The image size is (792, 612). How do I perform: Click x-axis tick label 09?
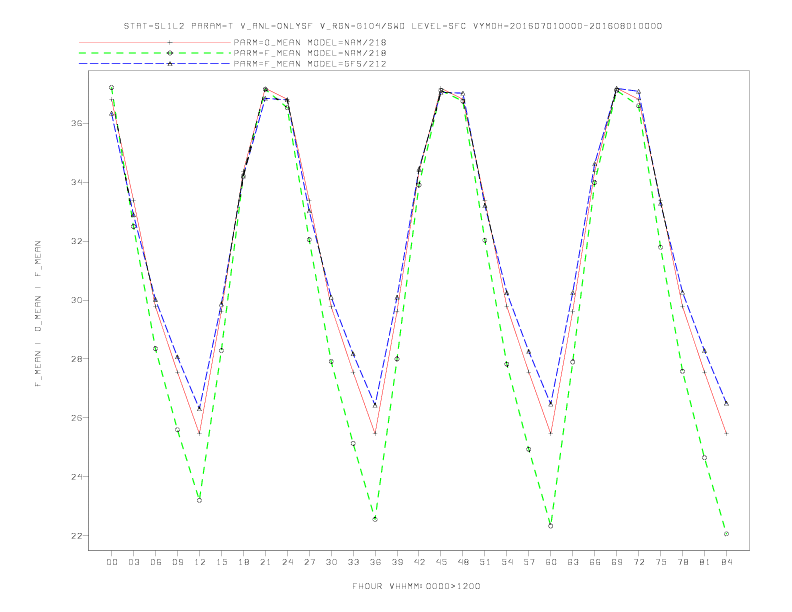(177, 562)
